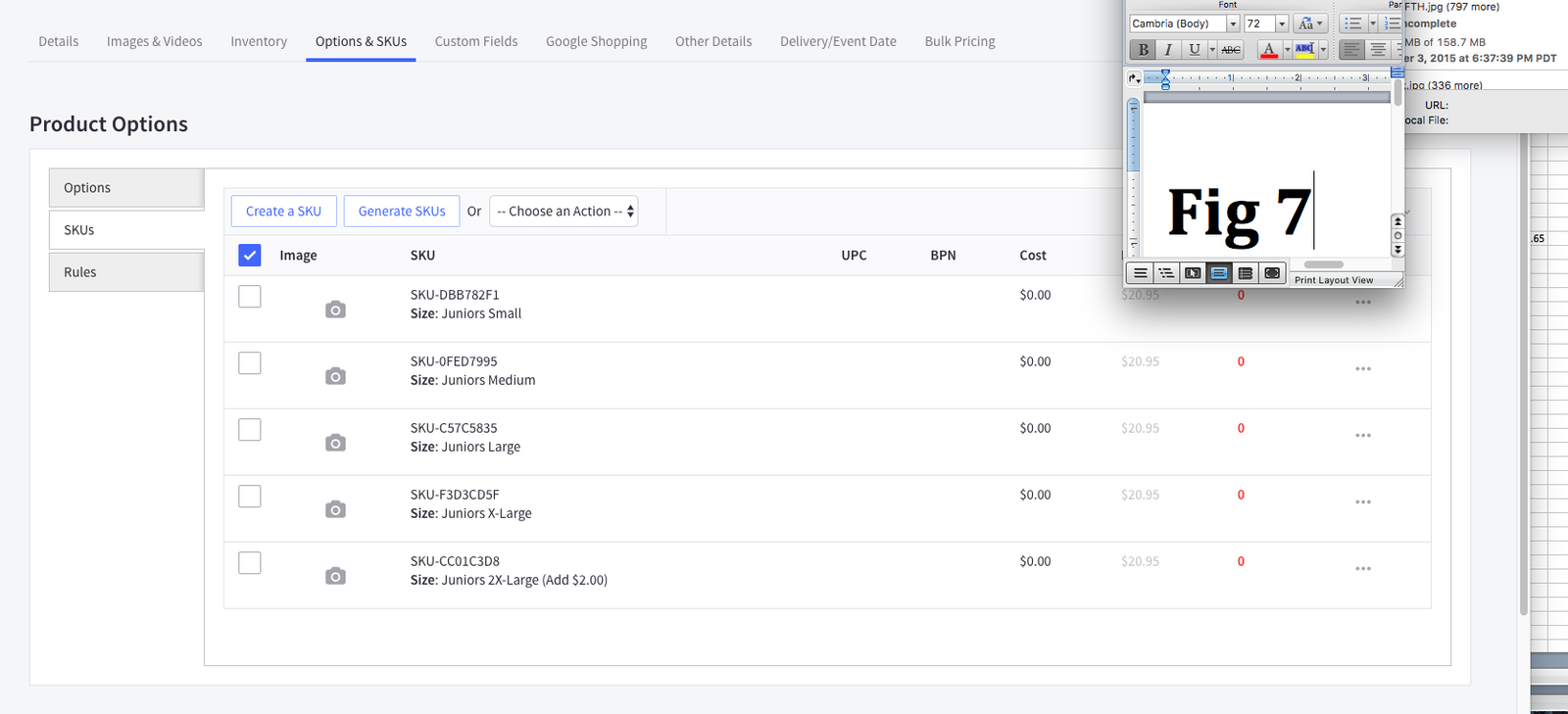
Task: Apply numbered list in Word toolbar
Action: pyautogui.click(x=1393, y=24)
